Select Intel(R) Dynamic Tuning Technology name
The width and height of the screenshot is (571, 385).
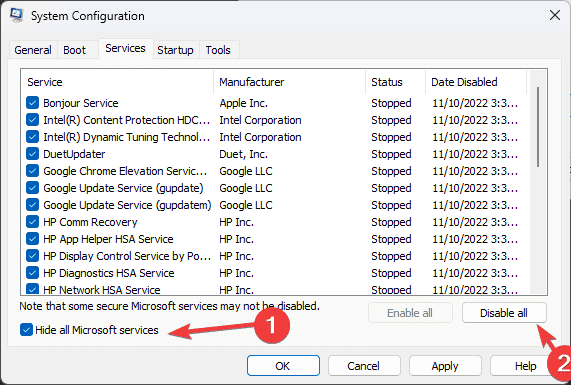tap(127, 137)
